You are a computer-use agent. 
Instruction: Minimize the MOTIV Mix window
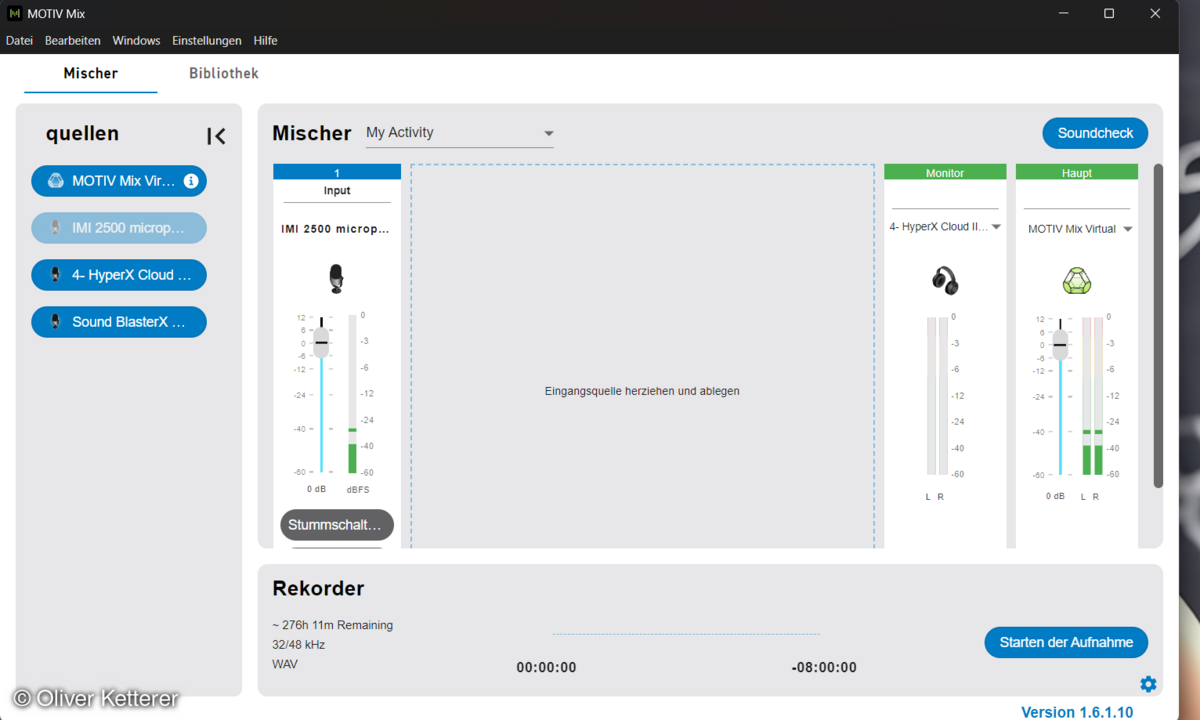tap(1062, 14)
